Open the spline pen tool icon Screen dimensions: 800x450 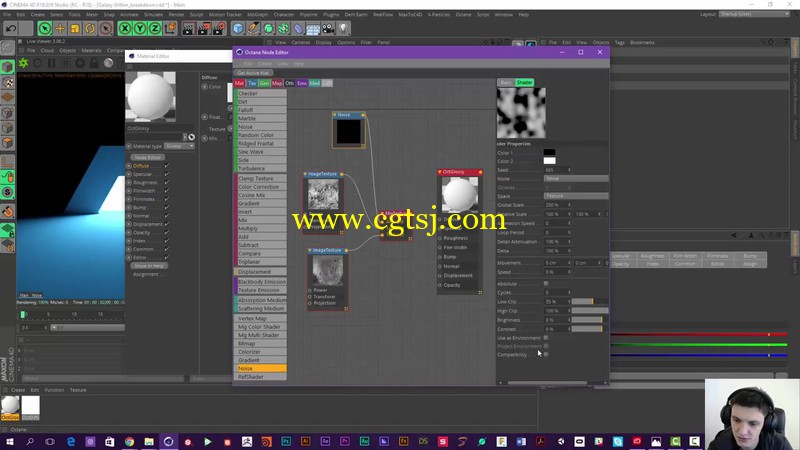tap(254, 29)
